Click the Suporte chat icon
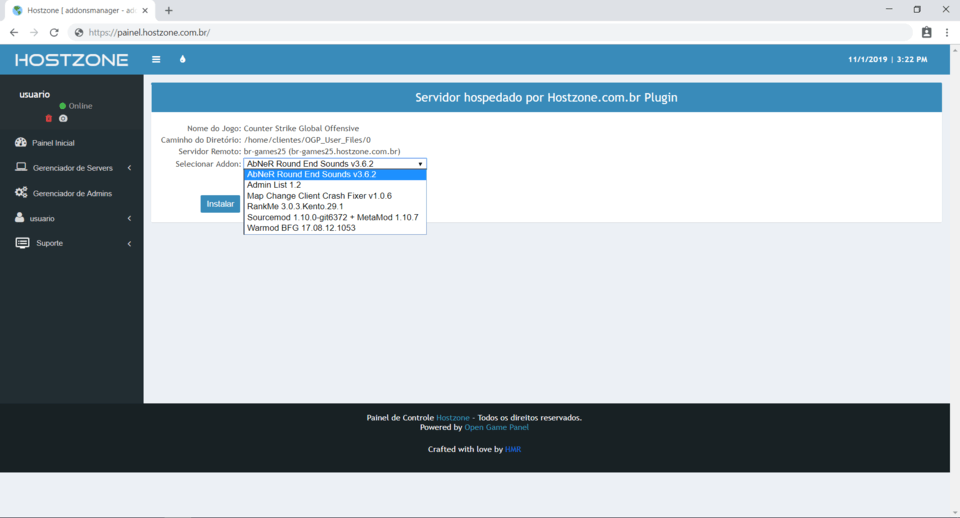 click(x=22, y=243)
